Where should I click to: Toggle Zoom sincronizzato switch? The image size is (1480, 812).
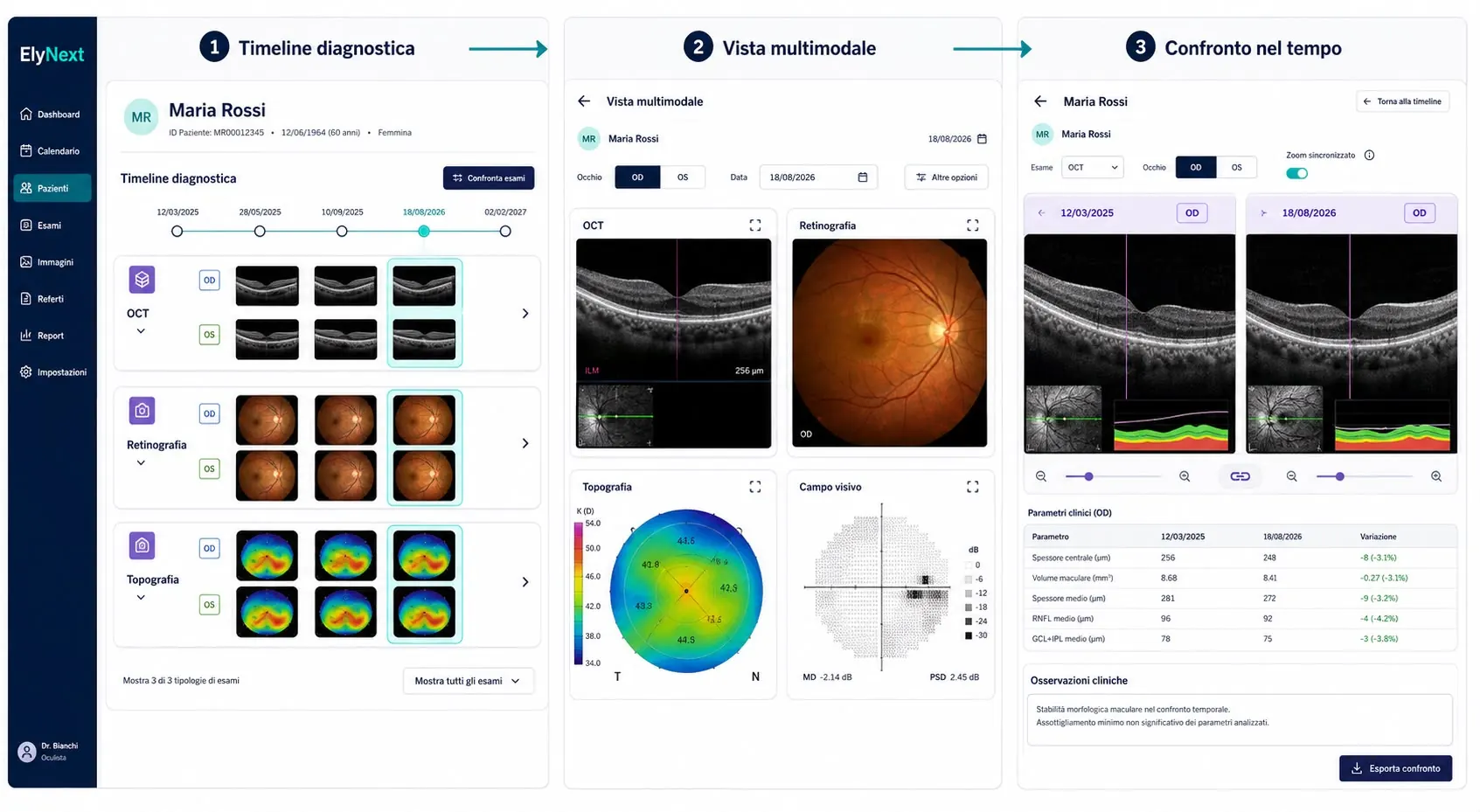[1296, 173]
